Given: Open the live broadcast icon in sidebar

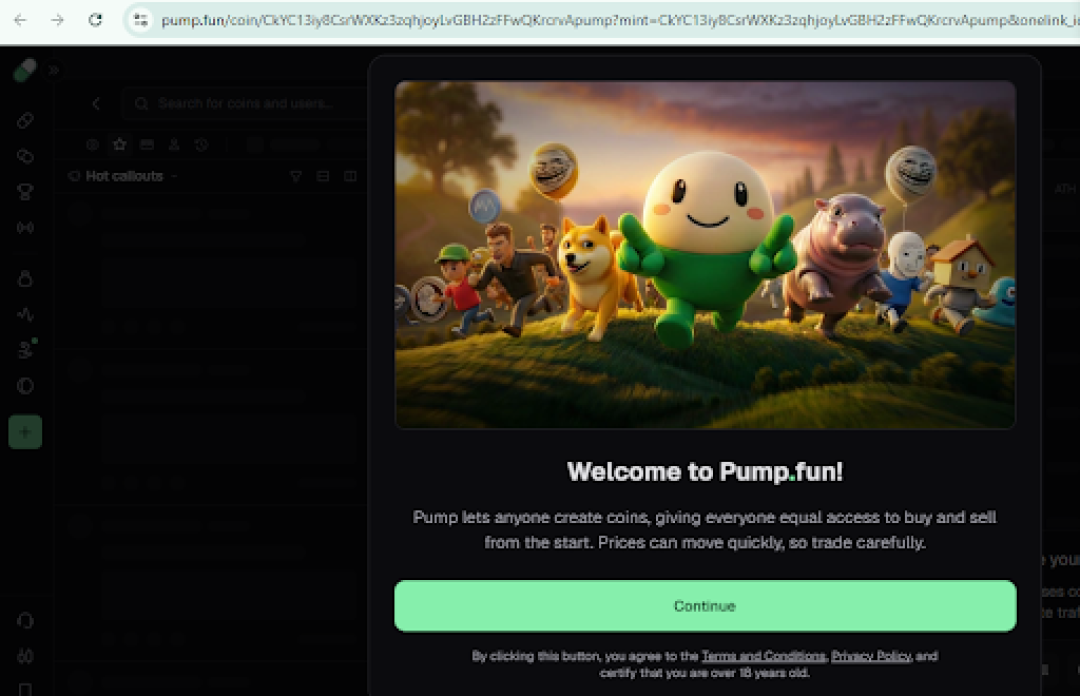Looking at the screenshot, I should coord(25,227).
